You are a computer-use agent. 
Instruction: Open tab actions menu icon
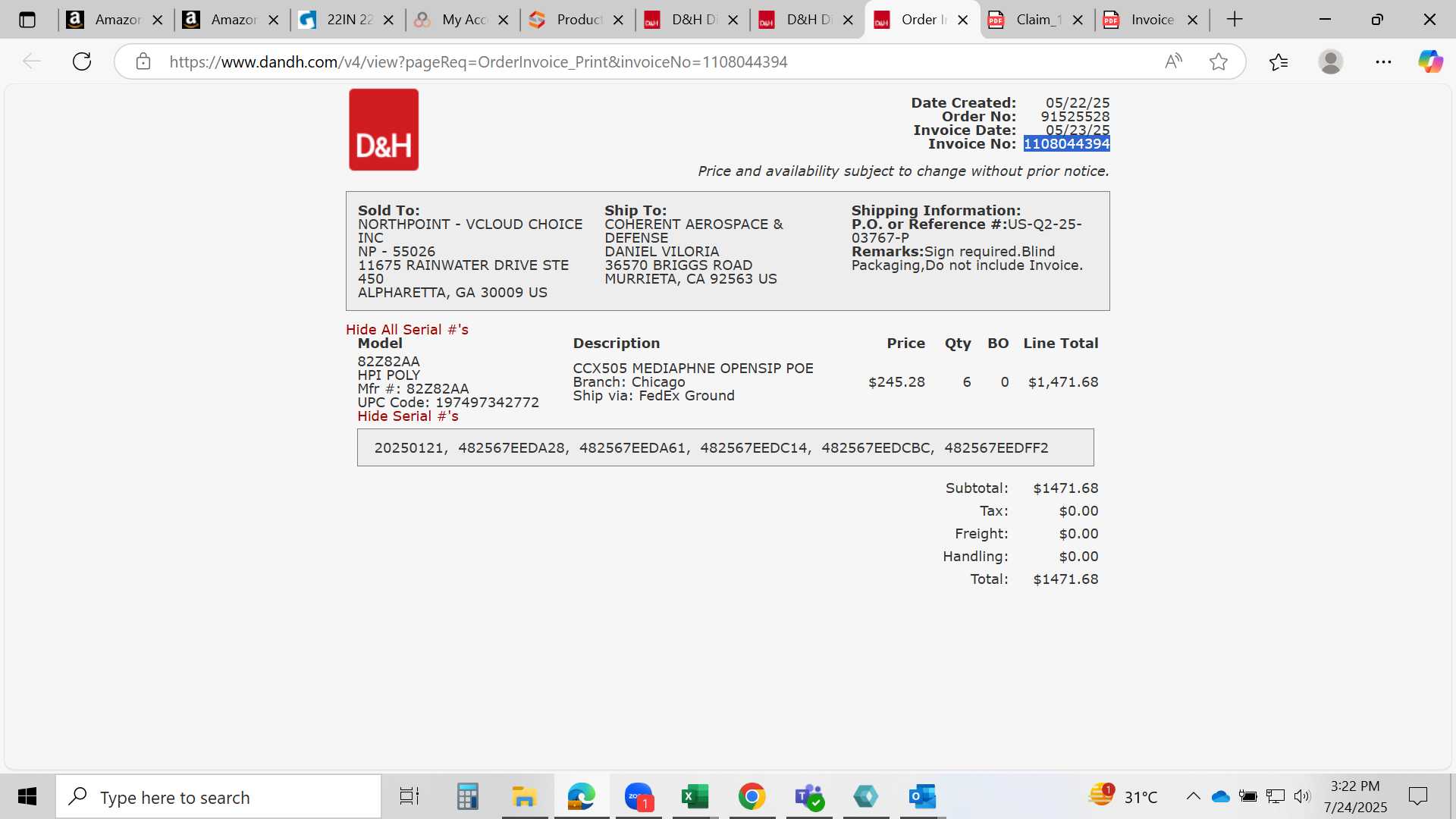[x=27, y=20]
